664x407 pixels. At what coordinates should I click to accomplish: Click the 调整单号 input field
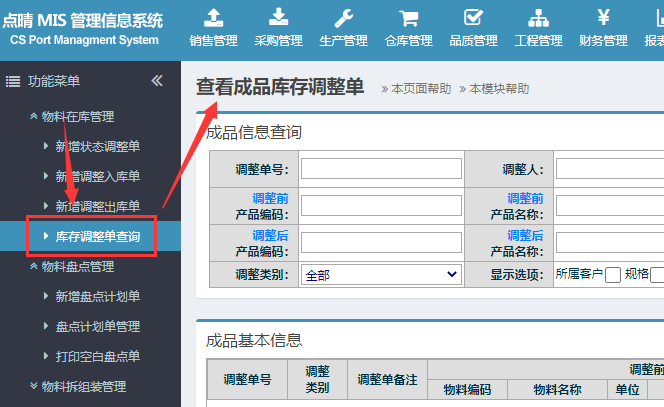381,169
